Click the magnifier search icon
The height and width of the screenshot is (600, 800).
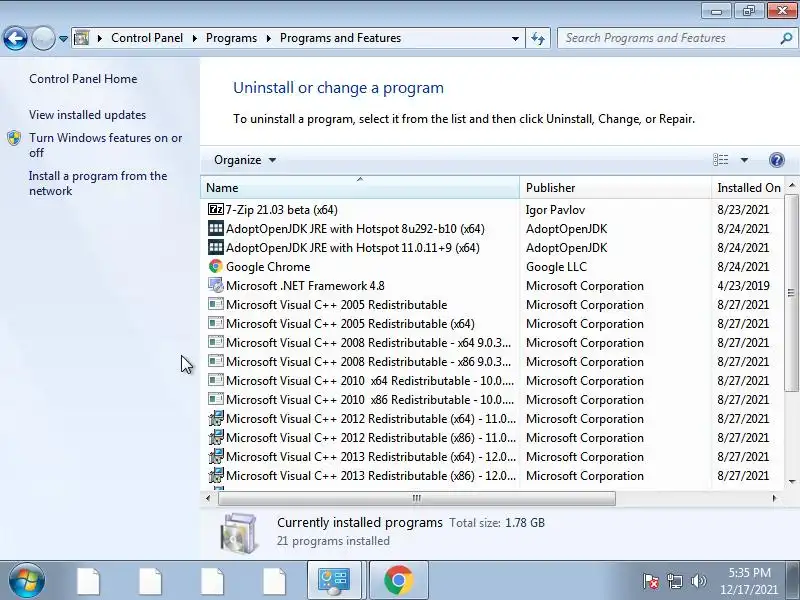pyautogui.click(x=786, y=38)
